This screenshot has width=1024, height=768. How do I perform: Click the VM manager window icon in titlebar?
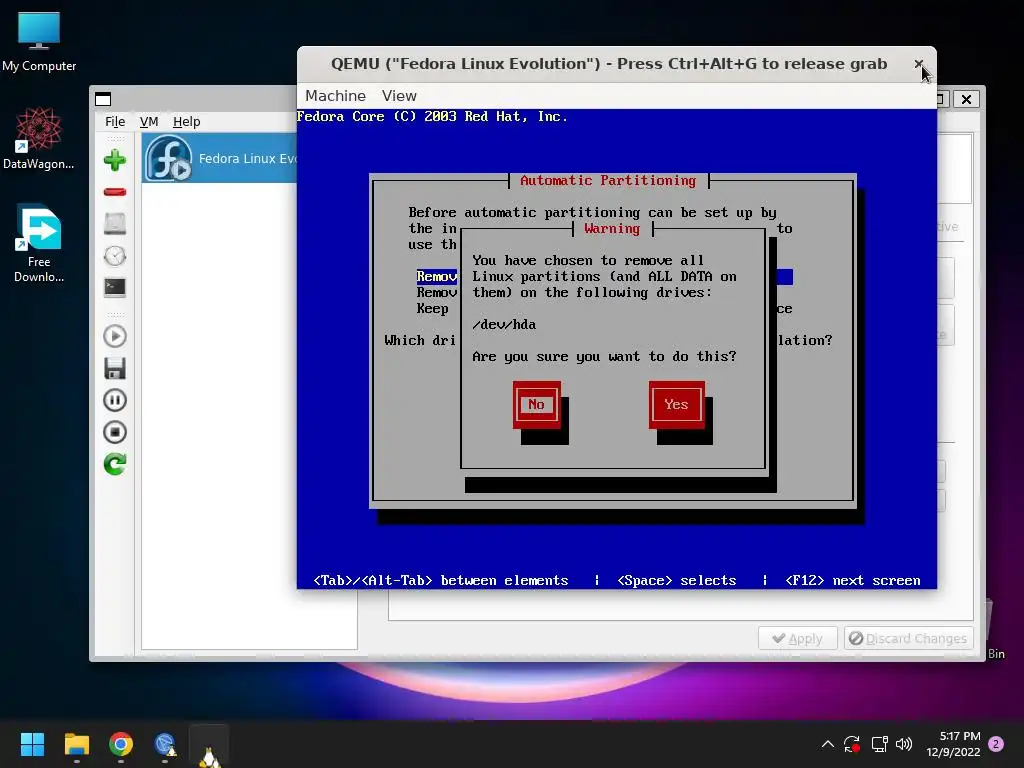(103, 99)
